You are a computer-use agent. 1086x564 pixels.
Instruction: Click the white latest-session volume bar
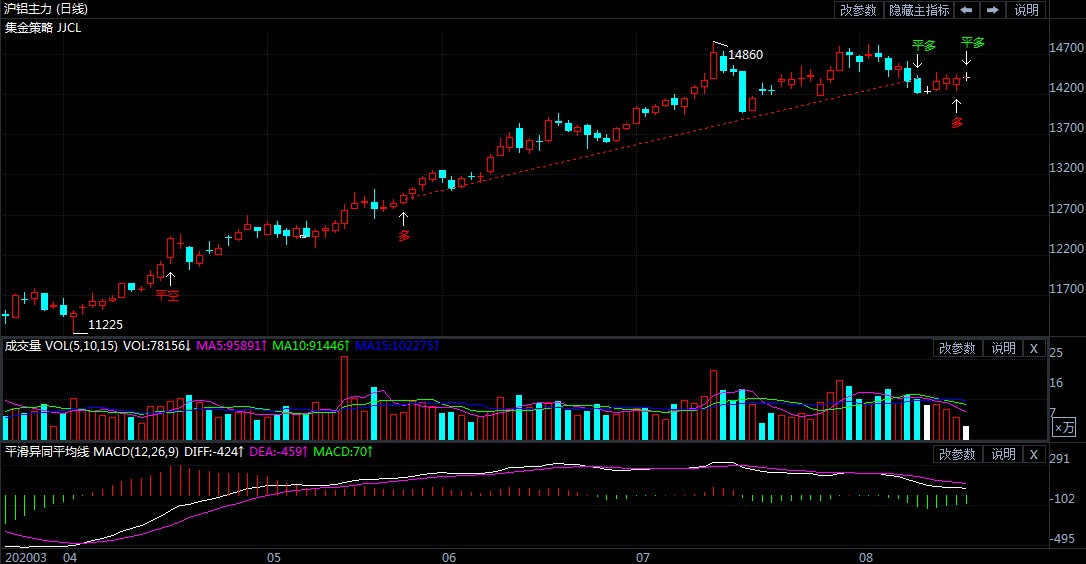pyautogui.click(x=966, y=433)
